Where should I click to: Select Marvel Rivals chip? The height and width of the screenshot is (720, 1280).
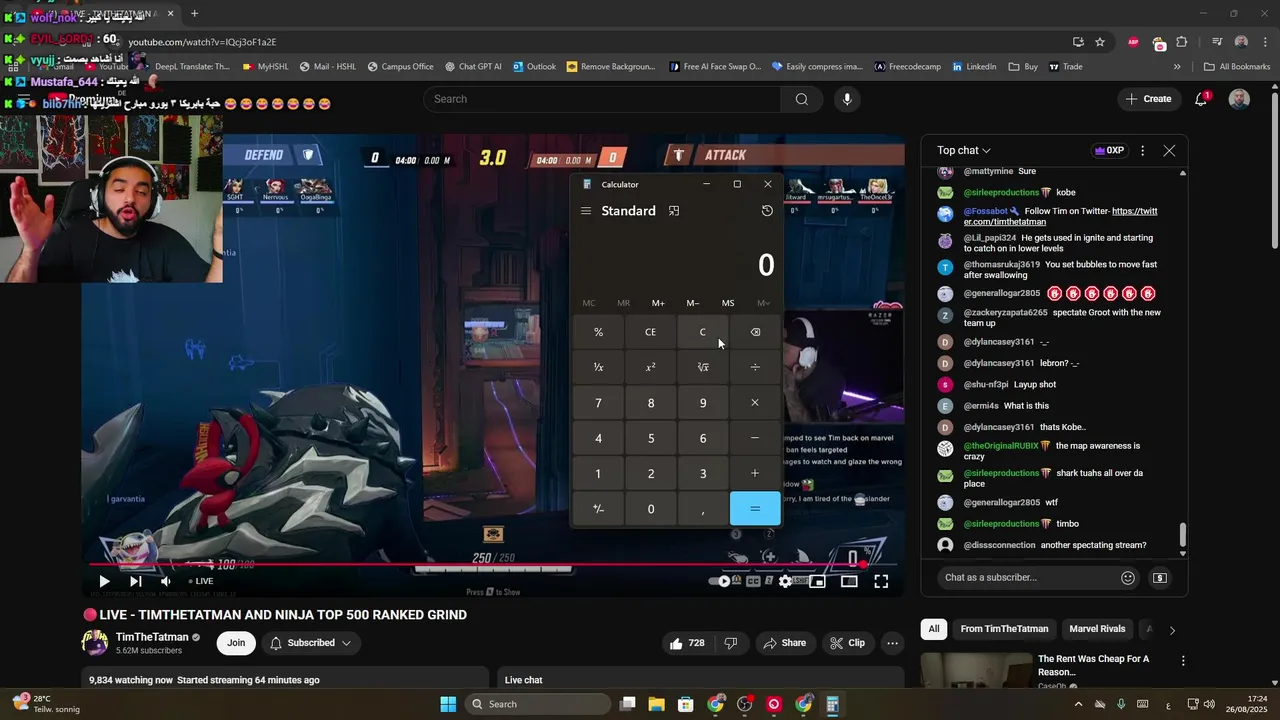(x=1097, y=629)
